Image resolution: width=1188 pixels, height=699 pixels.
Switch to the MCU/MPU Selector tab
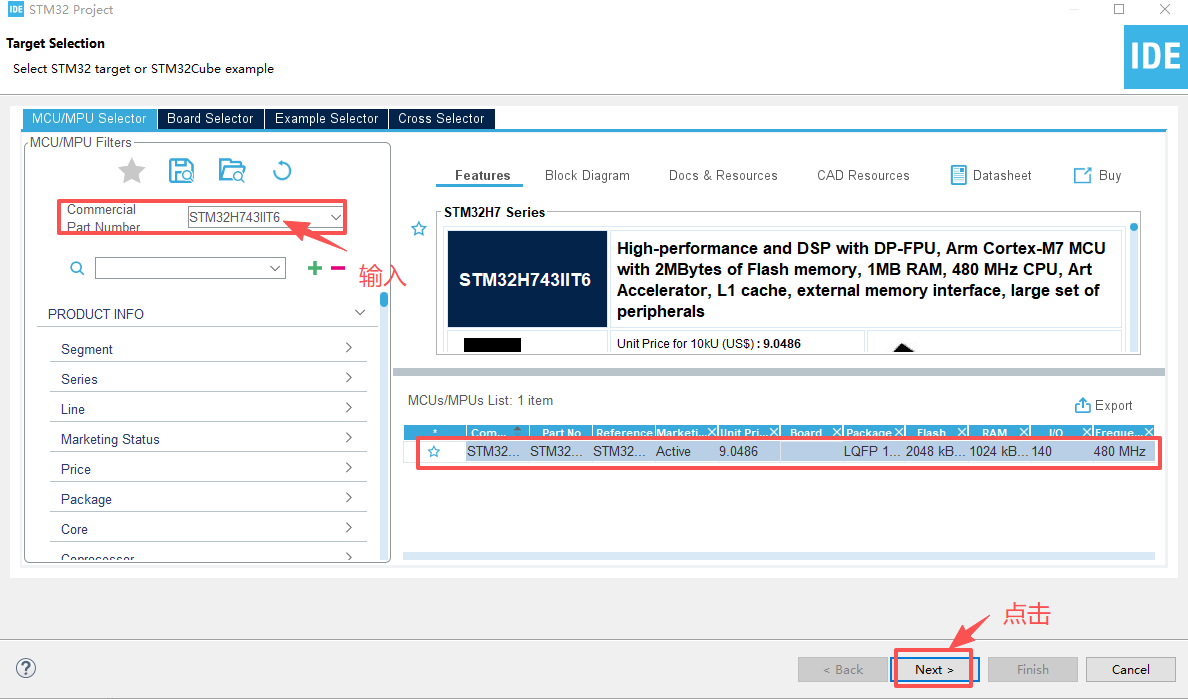(89, 119)
